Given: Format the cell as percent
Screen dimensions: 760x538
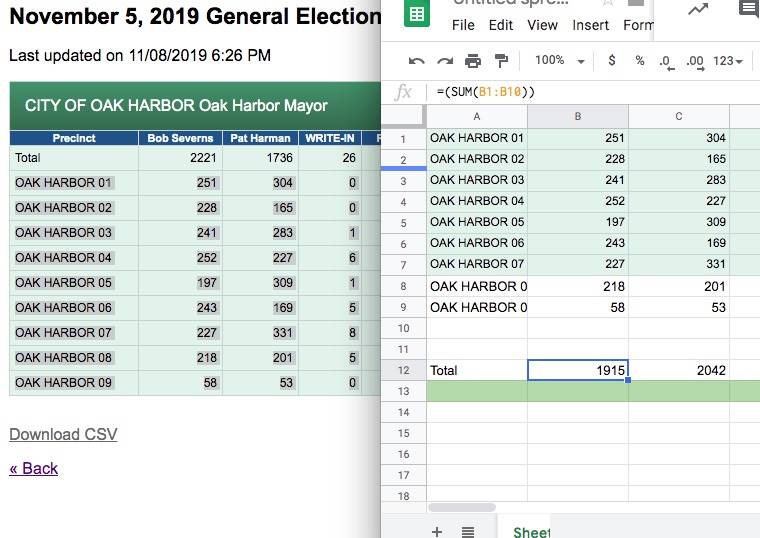Looking at the screenshot, I should point(640,61).
